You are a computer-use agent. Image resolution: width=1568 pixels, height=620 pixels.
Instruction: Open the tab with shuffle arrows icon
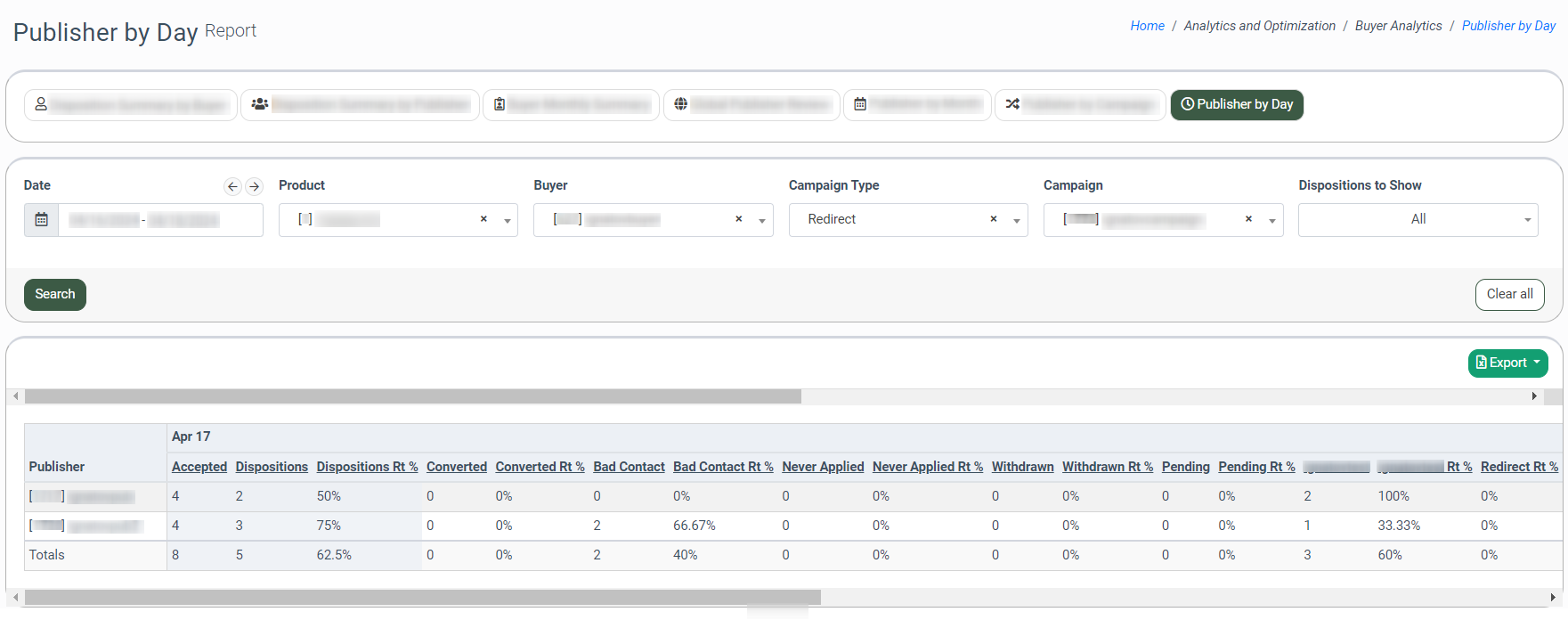click(x=1079, y=105)
